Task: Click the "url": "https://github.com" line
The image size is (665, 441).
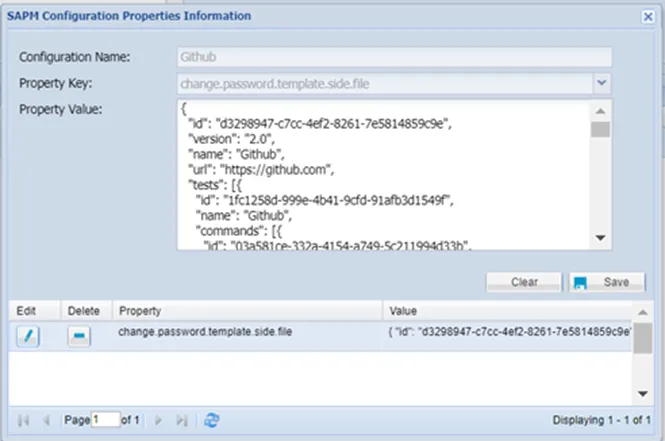Action: click(261, 170)
